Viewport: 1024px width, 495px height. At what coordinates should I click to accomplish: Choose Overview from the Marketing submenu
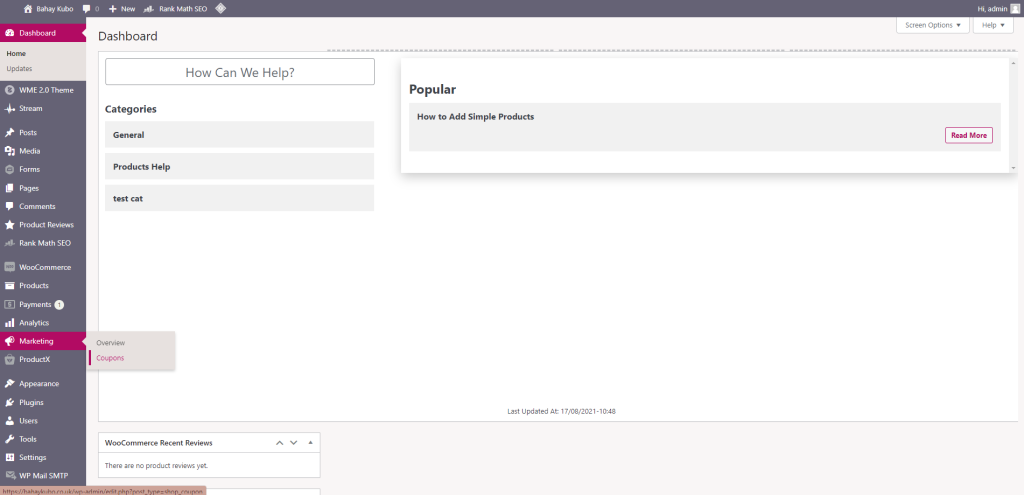point(110,343)
